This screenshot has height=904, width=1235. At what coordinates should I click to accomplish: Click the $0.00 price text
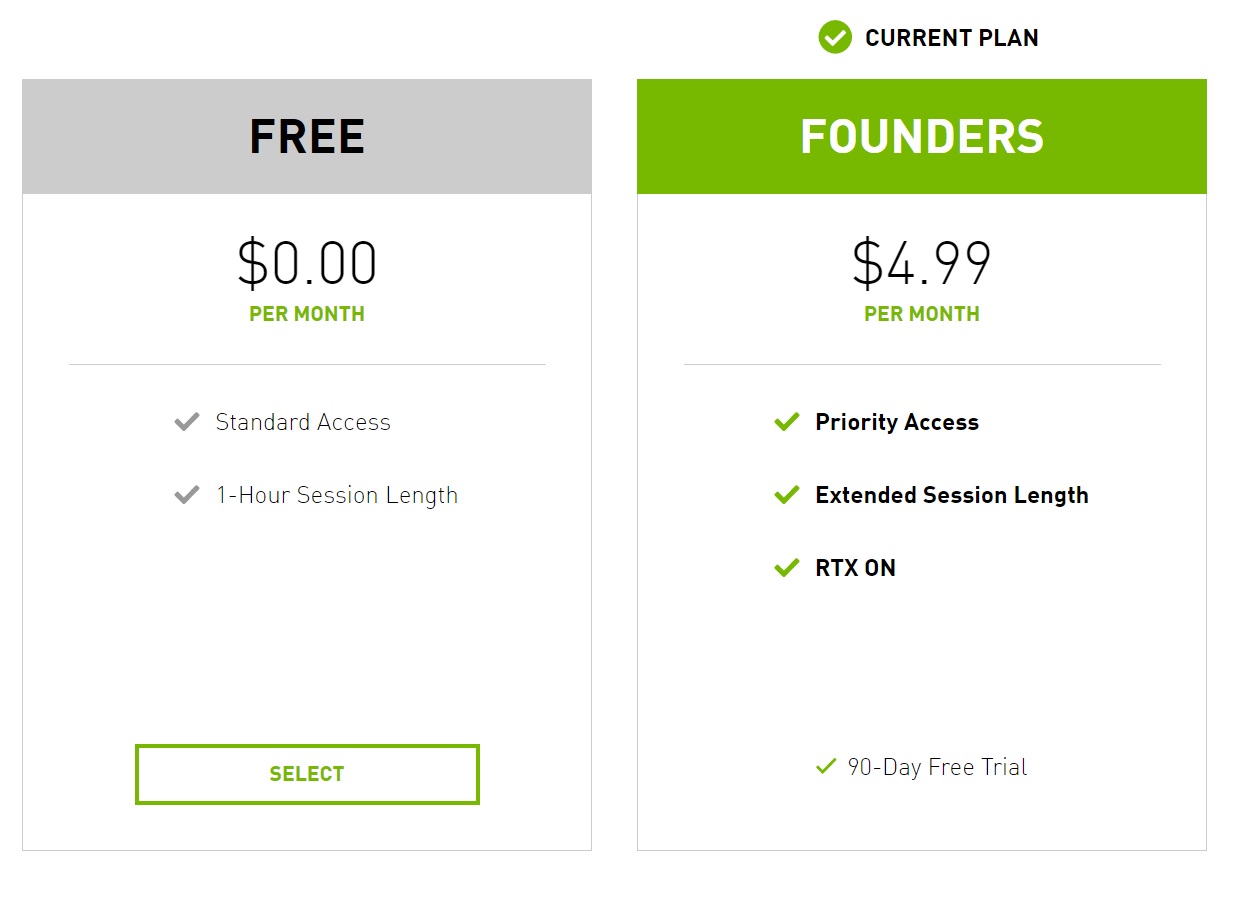point(307,263)
